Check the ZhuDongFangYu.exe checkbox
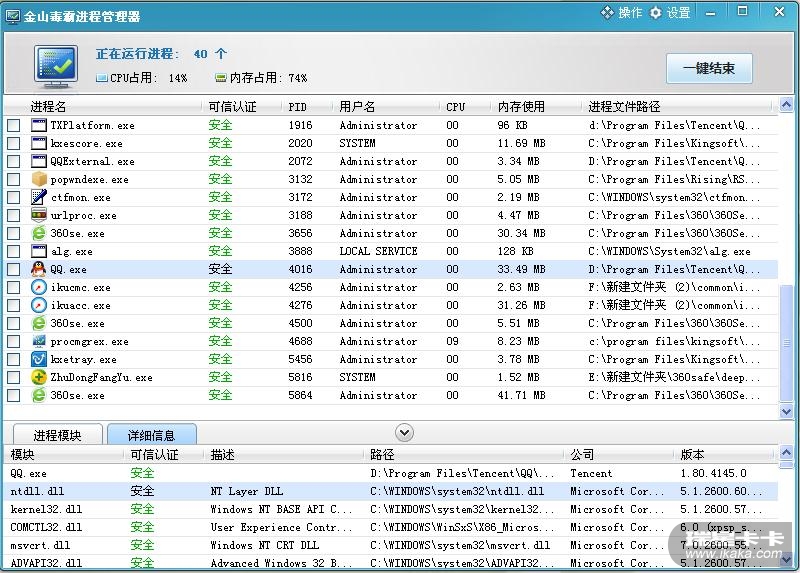This screenshot has width=800, height=573. 14,378
